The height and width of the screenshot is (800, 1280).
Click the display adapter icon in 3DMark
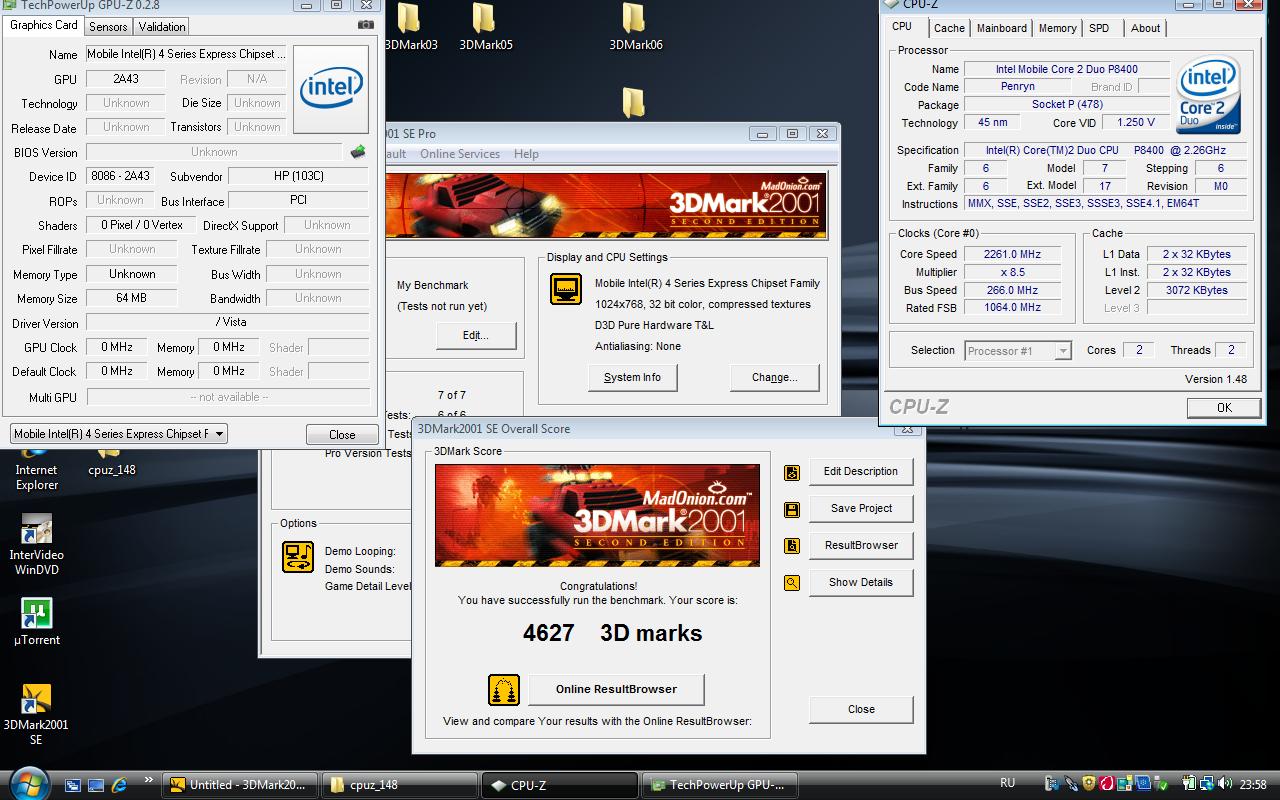pos(566,290)
